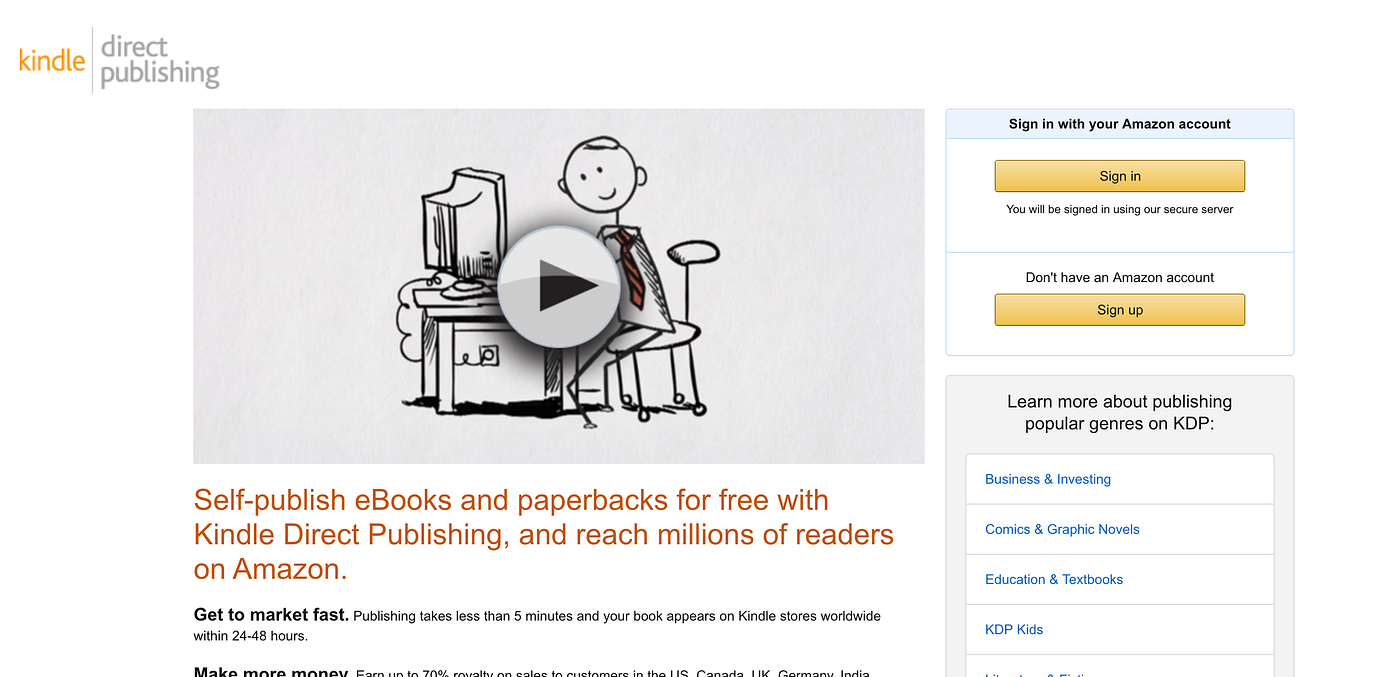Image resolution: width=1400 pixels, height=677 pixels.
Task: Visit the KDP Kids link
Action: click(1014, 629)
